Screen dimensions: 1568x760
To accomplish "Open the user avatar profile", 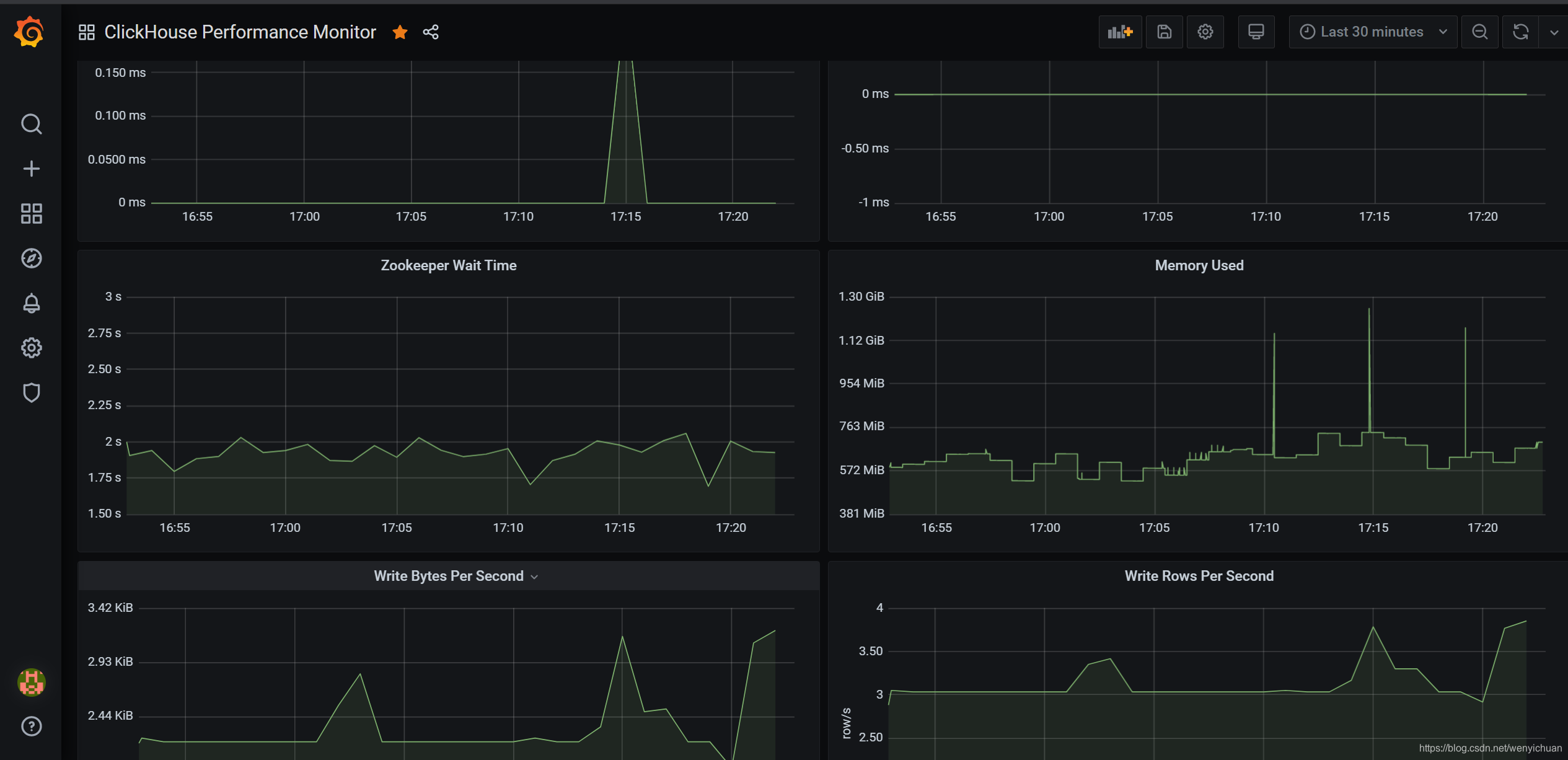I will click(x=31, y=683).
